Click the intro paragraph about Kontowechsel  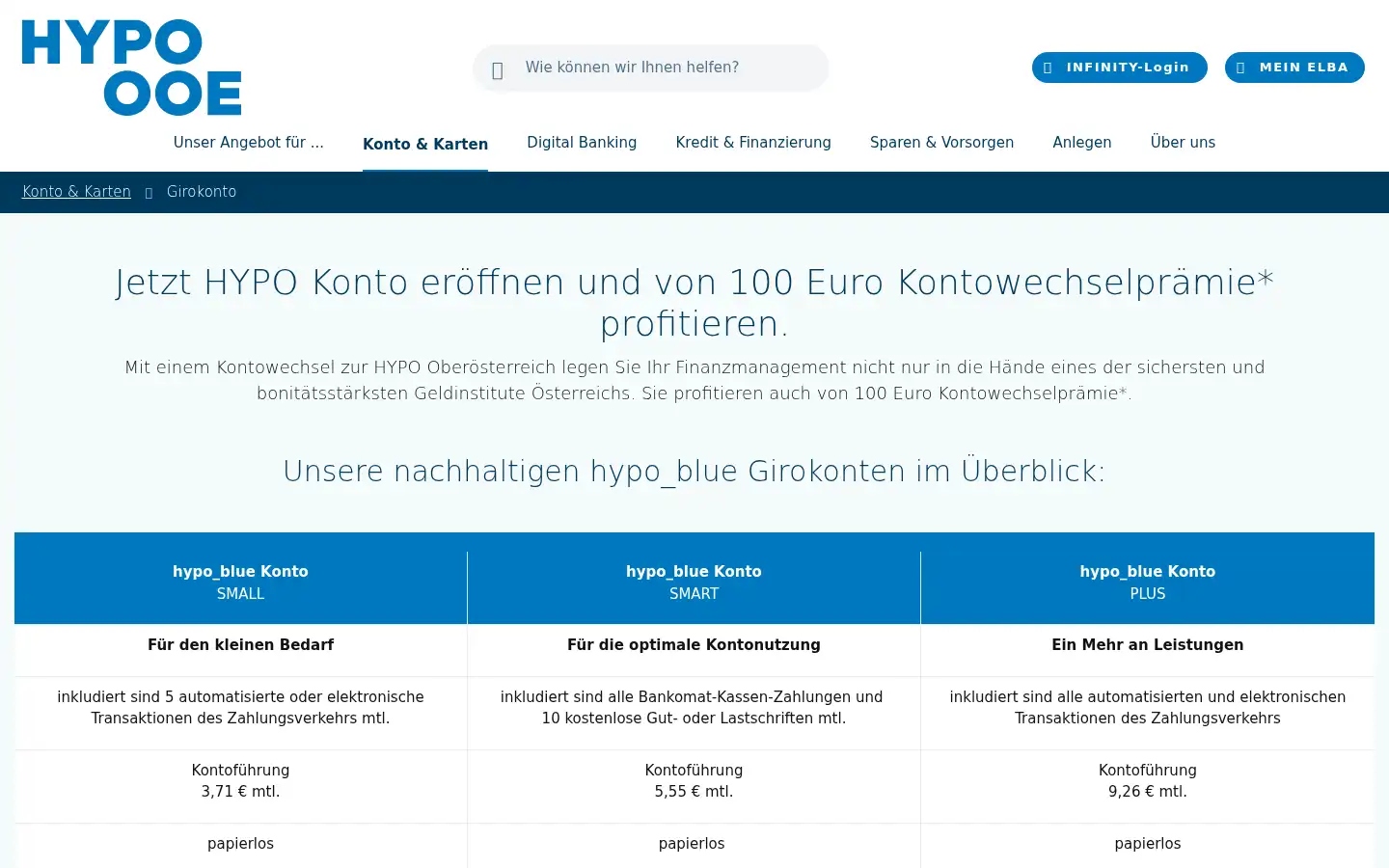tap(694, 380)
